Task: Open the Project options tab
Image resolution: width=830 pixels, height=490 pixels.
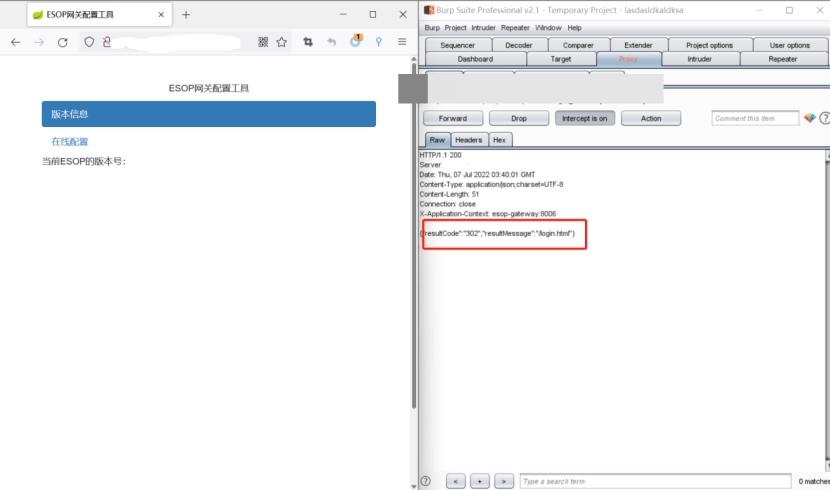Action: coord(710,45)
